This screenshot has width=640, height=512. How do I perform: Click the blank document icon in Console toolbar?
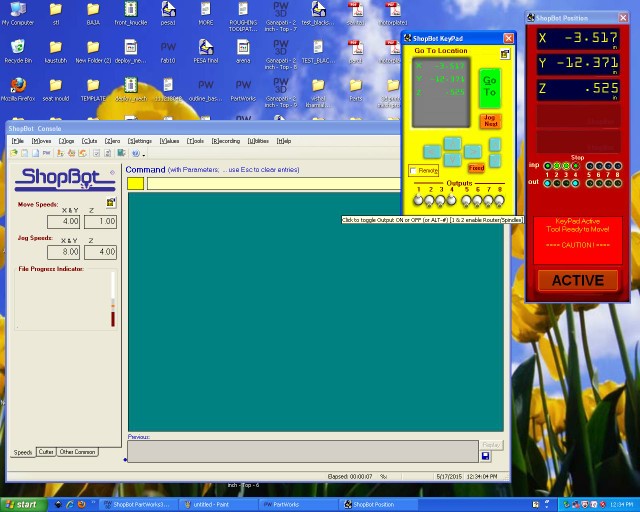36,153
